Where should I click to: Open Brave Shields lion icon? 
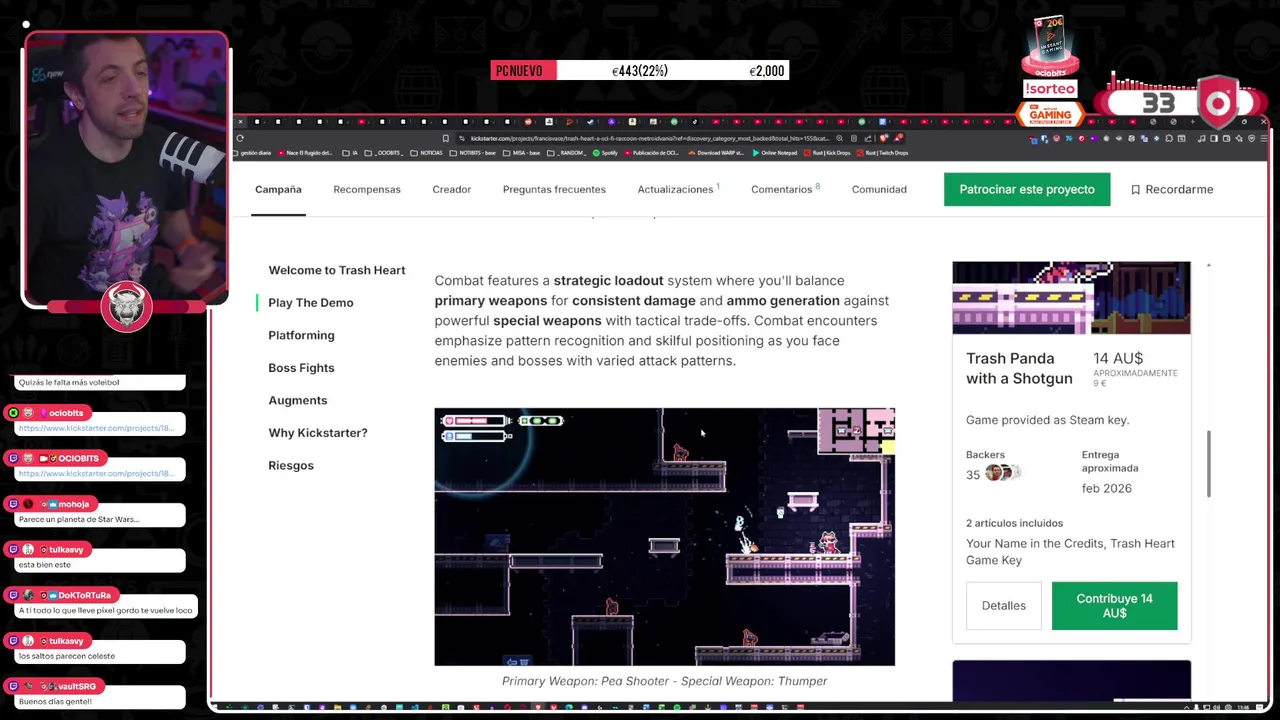pos(884,138)
